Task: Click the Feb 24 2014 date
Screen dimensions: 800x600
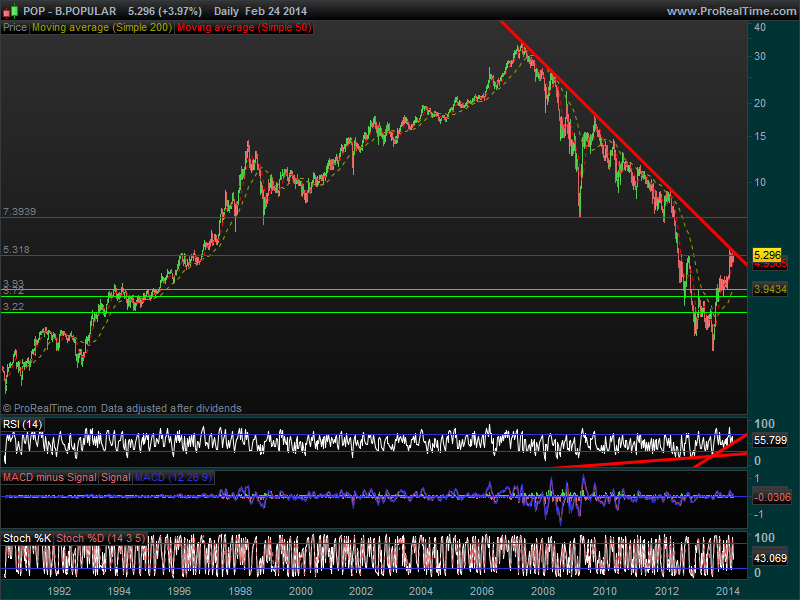Action: [276, 11]
